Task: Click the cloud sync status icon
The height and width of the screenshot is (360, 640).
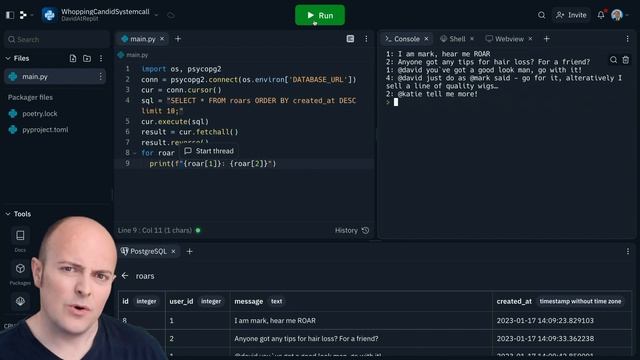Action: tap(171, 16)
